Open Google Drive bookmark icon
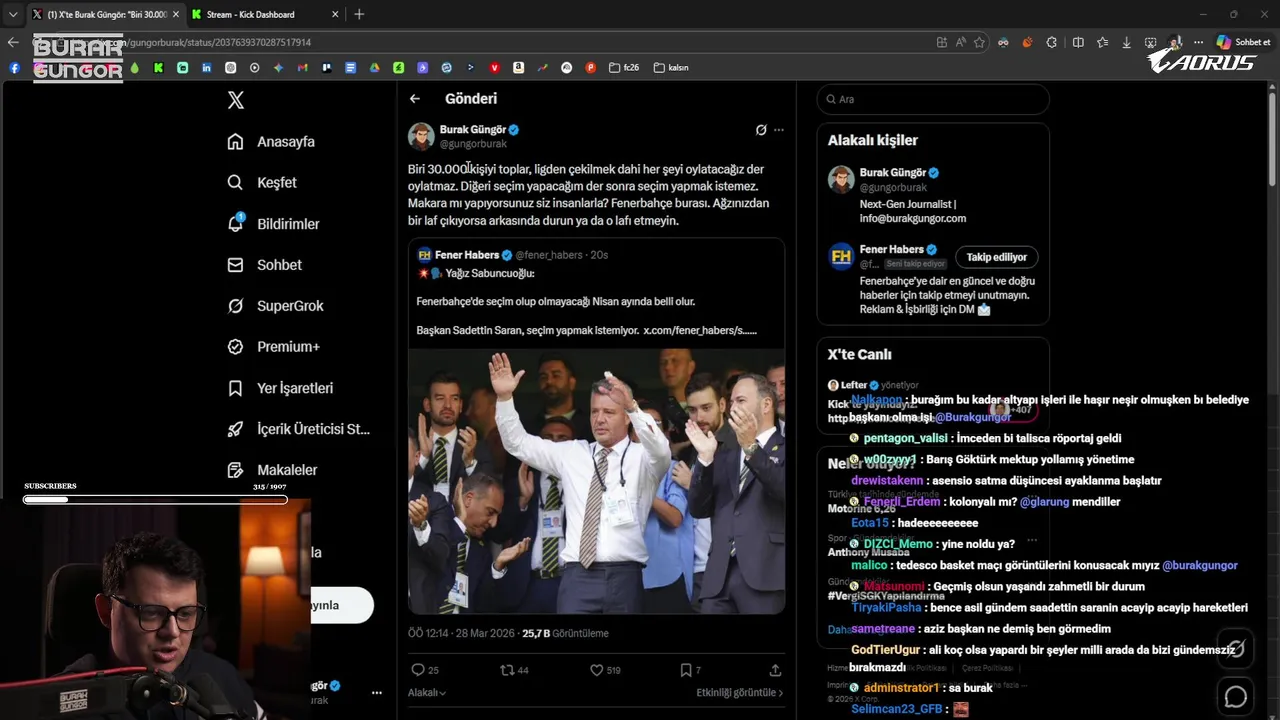This screenshot has height=720, width=1280. 374,68
